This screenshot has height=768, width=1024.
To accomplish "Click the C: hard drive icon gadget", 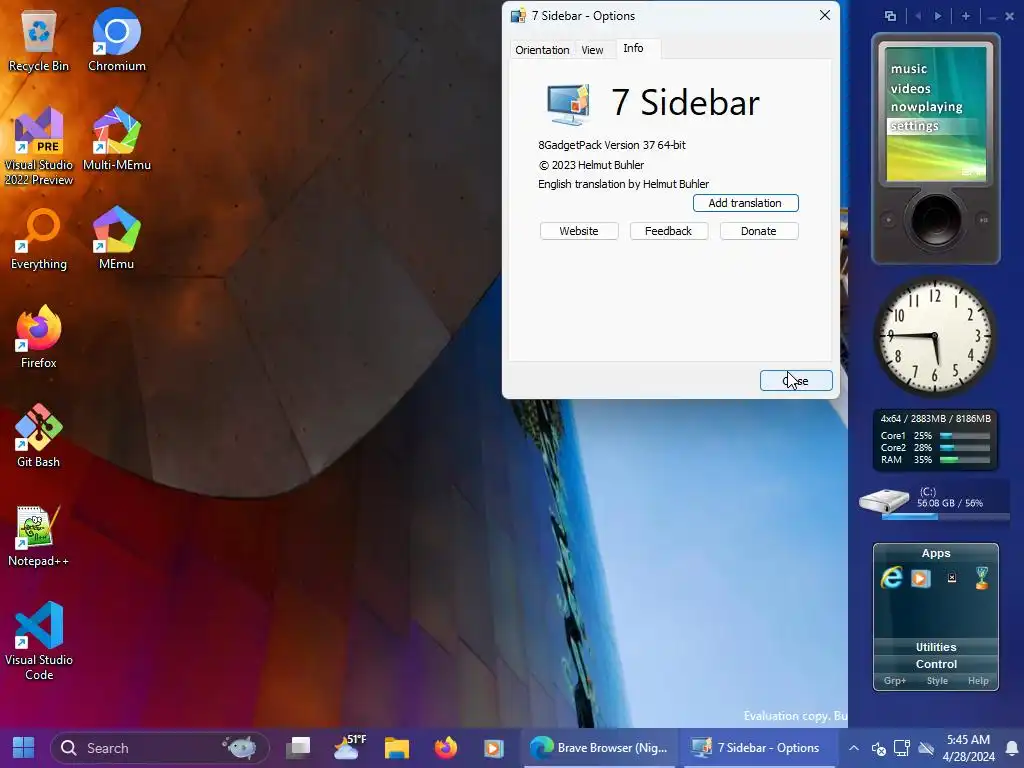I will coord(884,500).
